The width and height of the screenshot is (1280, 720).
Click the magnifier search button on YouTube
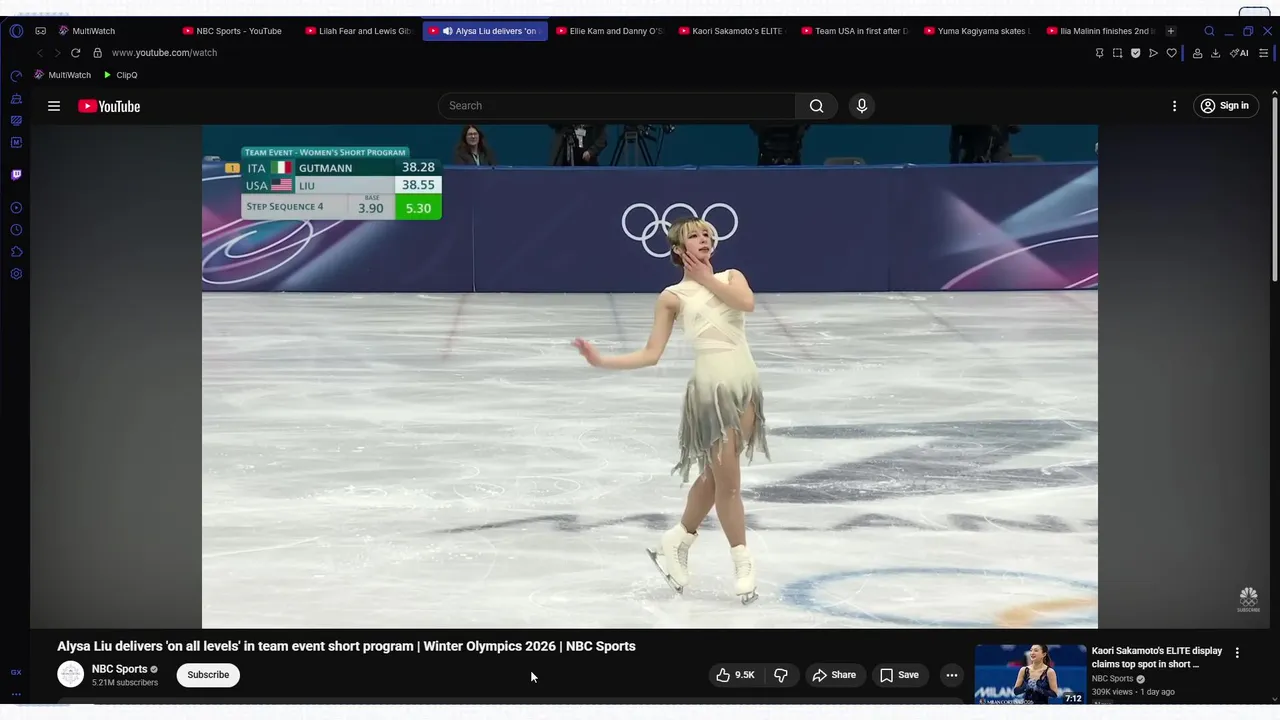[817, 106]
